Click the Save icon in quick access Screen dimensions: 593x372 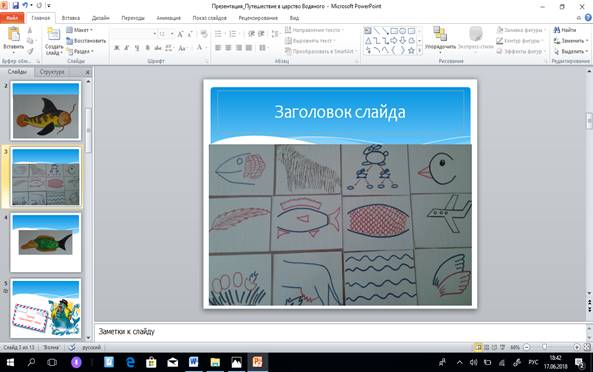pyautogui.click(x=16, y=6)
